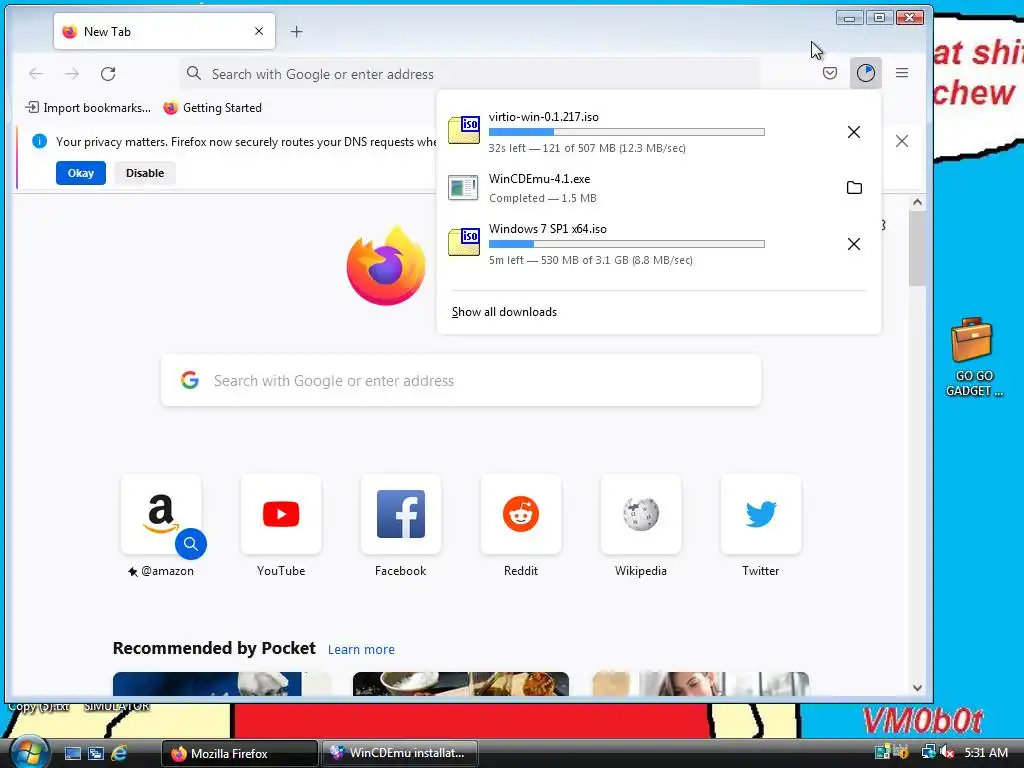Launch Internet Explorer from quick launch
The height and width of the screenshot is (768, 1024).
119,753
